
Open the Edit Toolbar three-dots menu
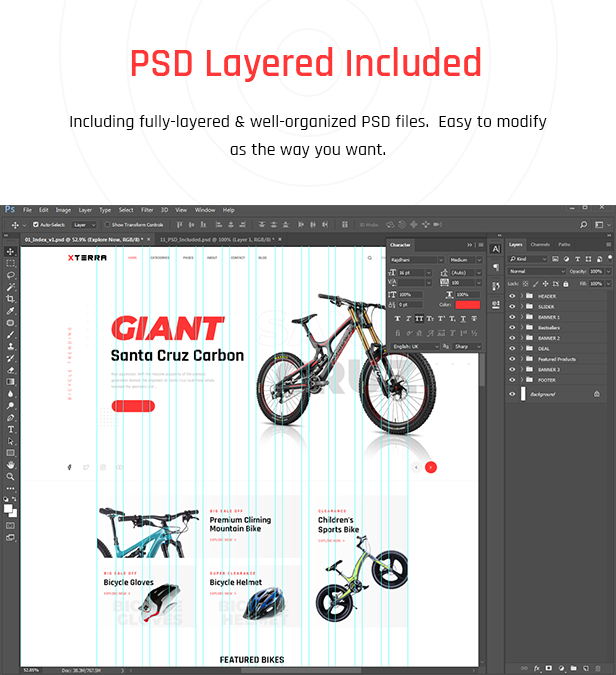pos(10,489)
